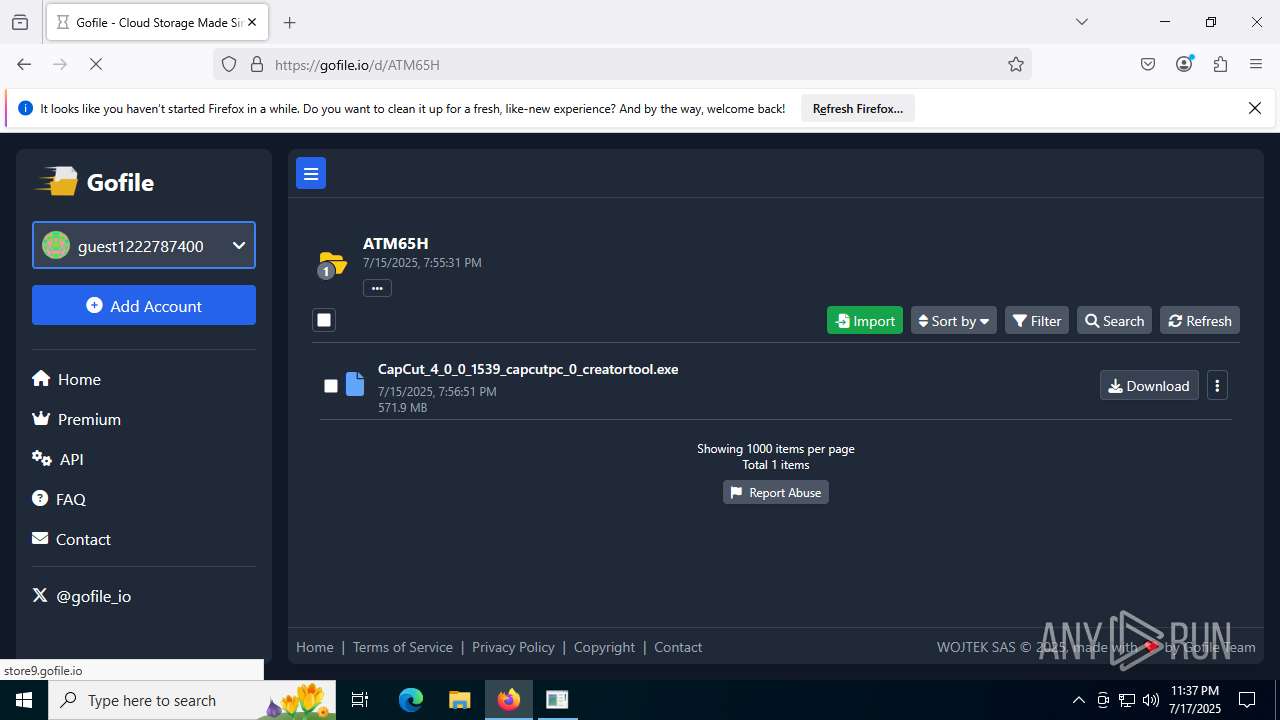Open File Explorer from taskbar
Viewport: 1280px width, 720px height.
pos(459,700)
